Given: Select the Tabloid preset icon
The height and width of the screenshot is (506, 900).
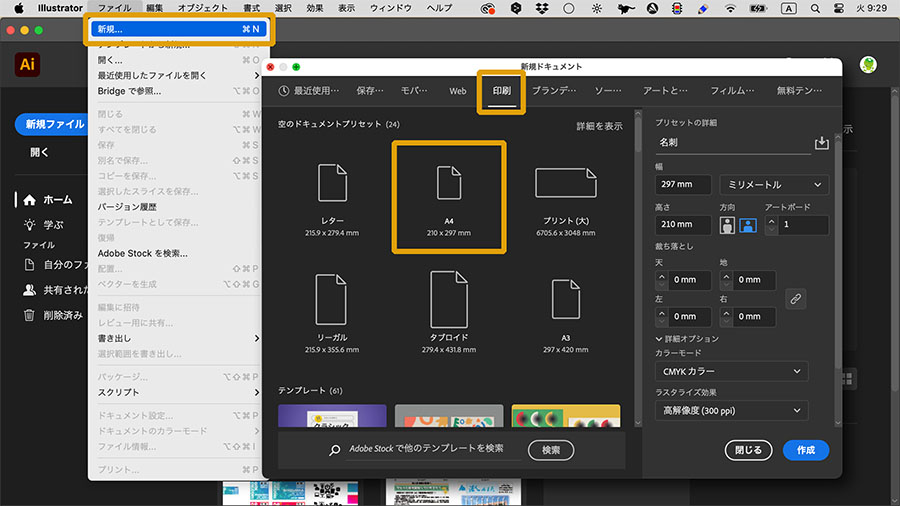Looking at the screenshot, I should pyautogui.click(x=449, y=299).
